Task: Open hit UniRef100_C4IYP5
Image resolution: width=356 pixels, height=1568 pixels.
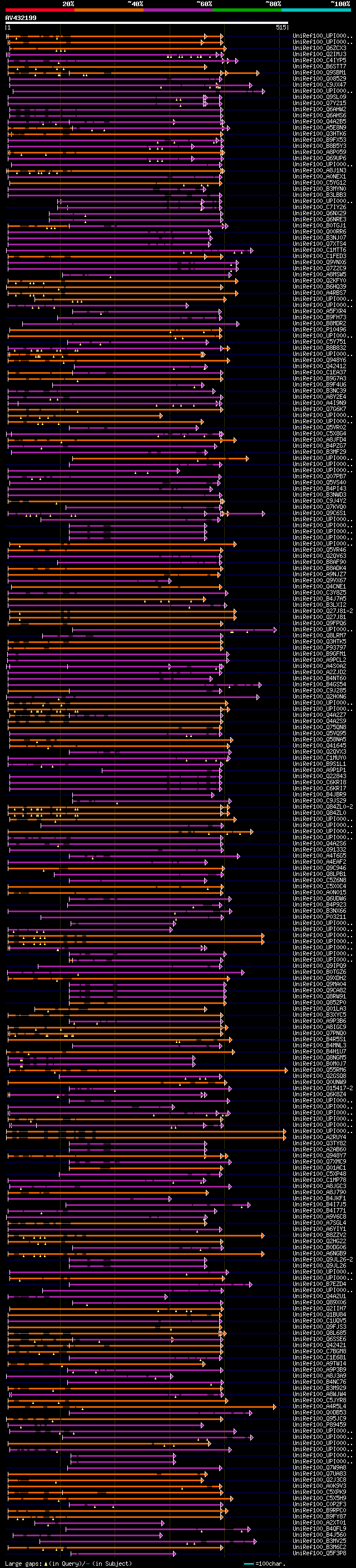Action: pos(319,60)
